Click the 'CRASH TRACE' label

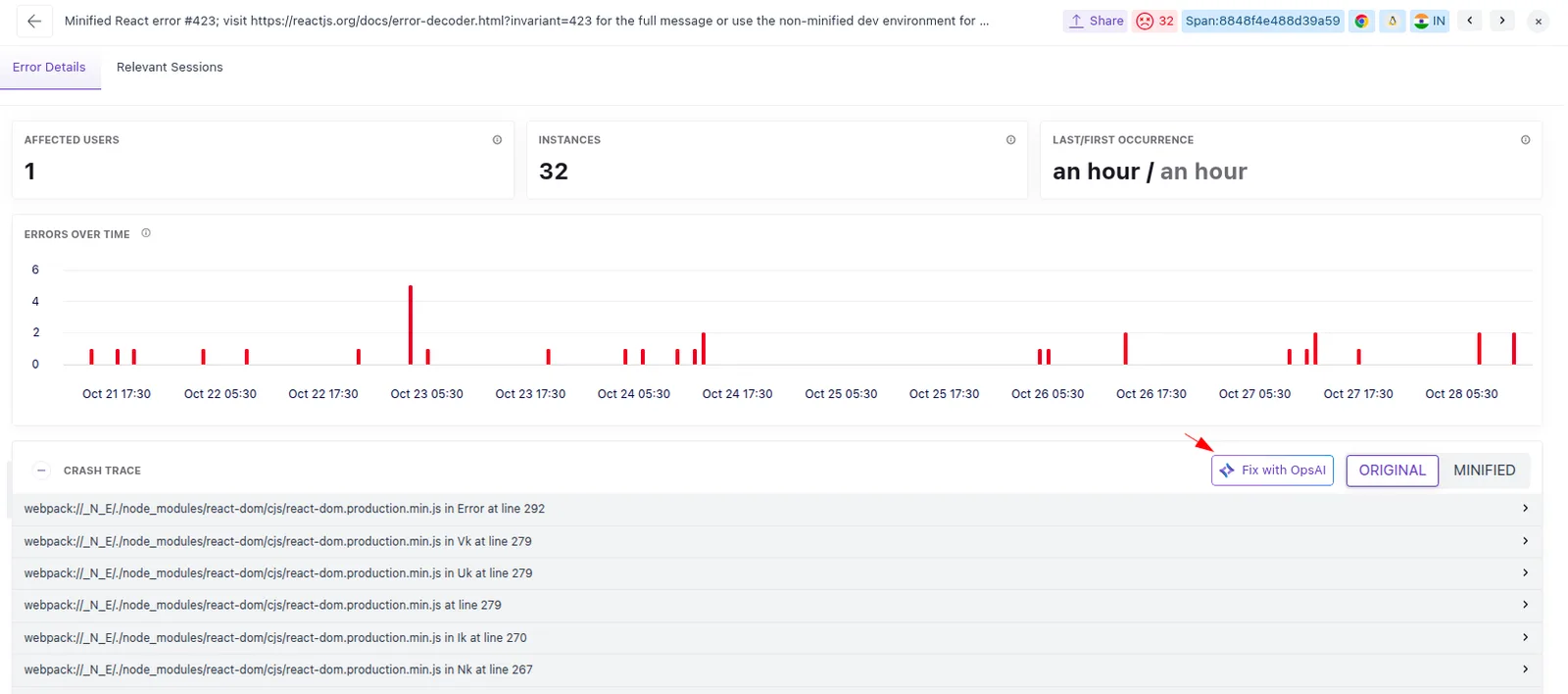[x=102, y=471]
